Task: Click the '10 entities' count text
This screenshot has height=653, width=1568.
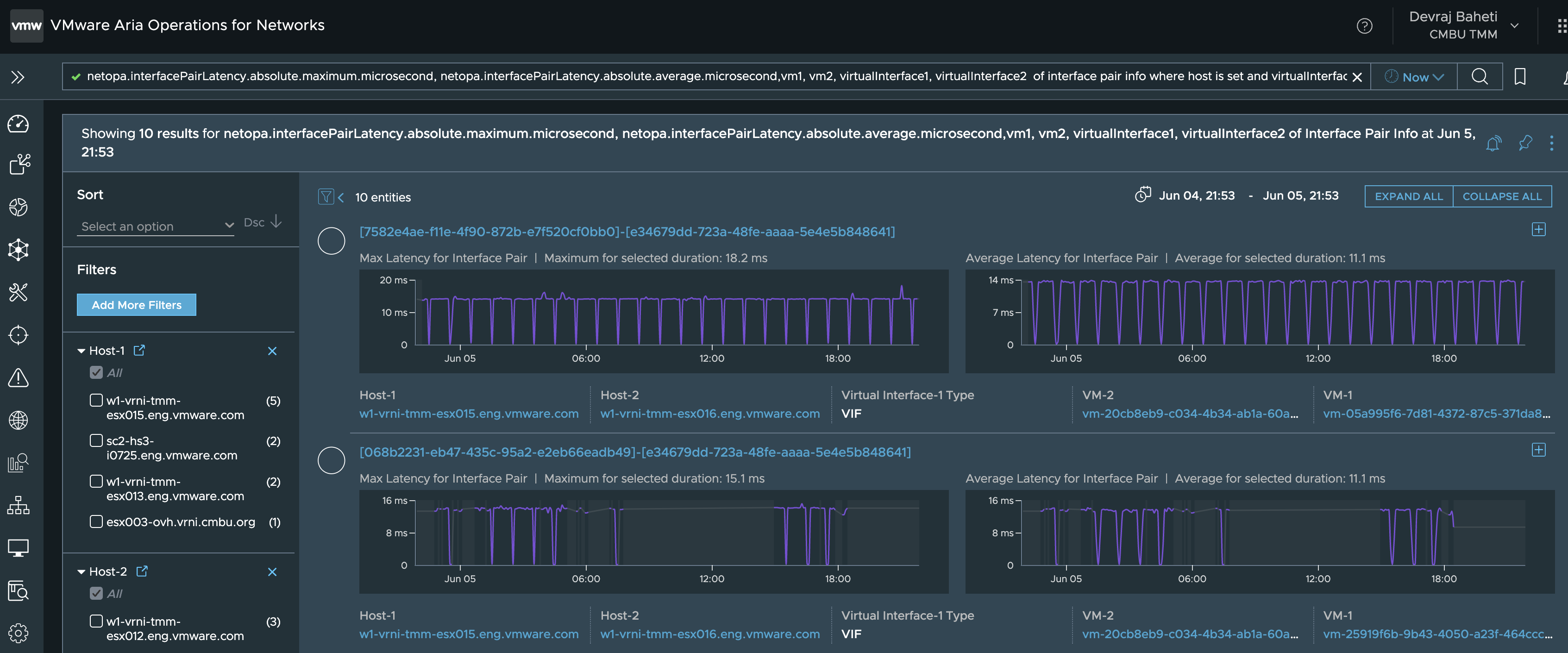Action: (x=383, y=197)
